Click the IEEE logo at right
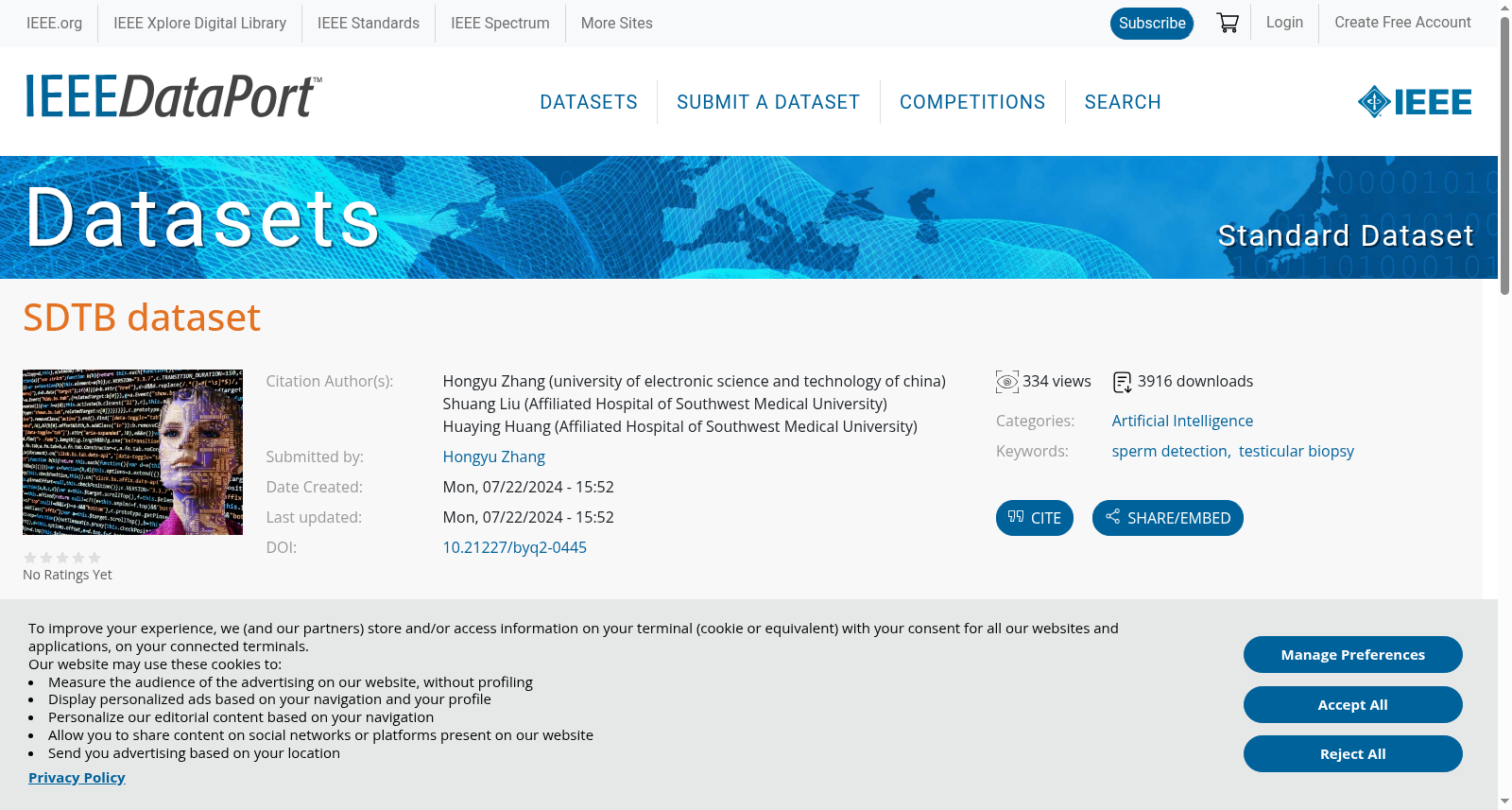Screen dimensions: 1512x810 pyautogui.click(x=1415, y=101)
